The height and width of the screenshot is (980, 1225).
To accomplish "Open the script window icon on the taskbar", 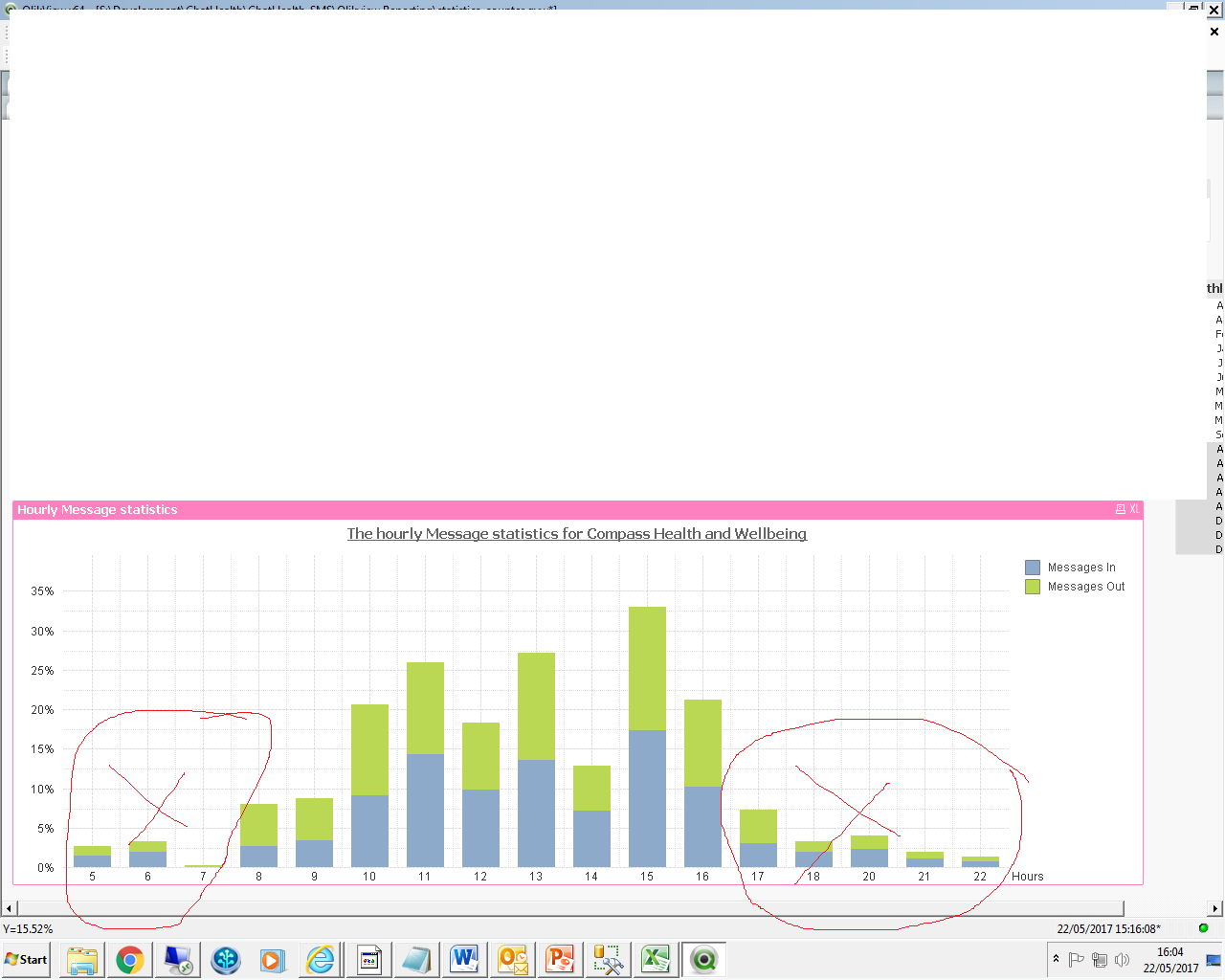I will (369, 960).
